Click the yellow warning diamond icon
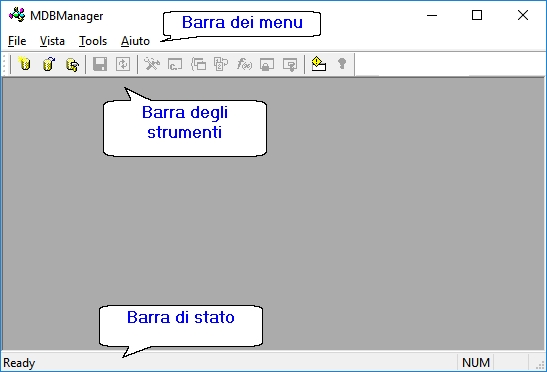The width and height of the screenshot is (547, 372). point(319,64)
